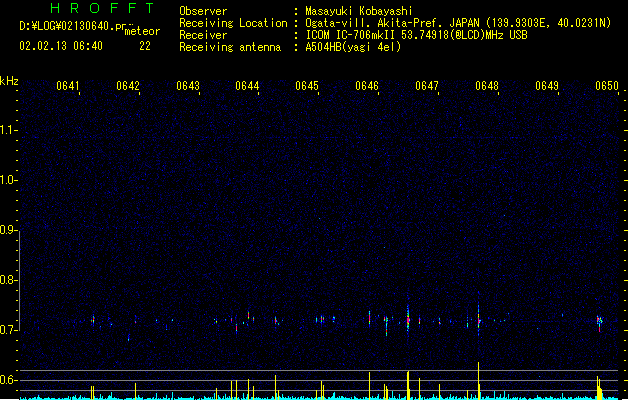The width and height of the screenshot is (629, 400).
Task: Click the 0641 time axis marker
Action: click(x=67, y=86)
